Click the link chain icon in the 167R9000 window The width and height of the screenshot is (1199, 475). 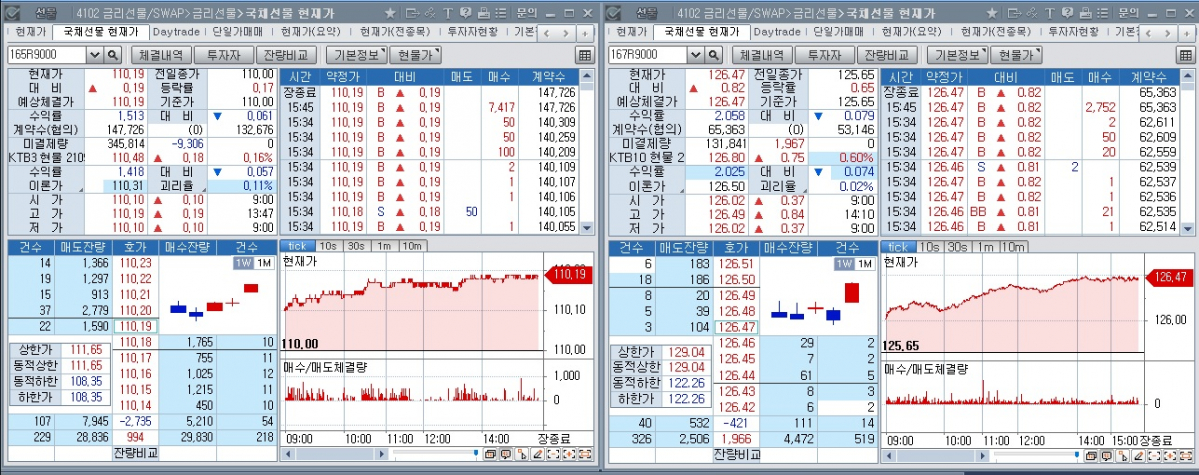click(x=1031, y=13)
